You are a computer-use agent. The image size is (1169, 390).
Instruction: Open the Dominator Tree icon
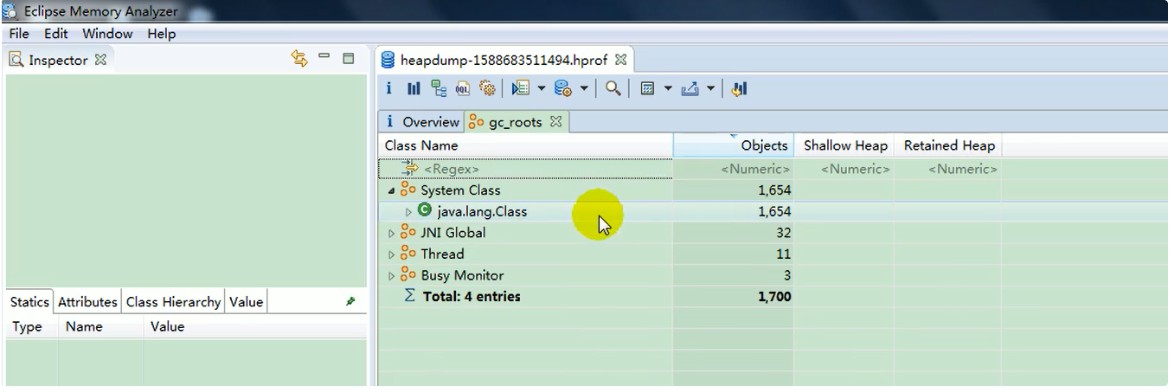pos(439,89)
